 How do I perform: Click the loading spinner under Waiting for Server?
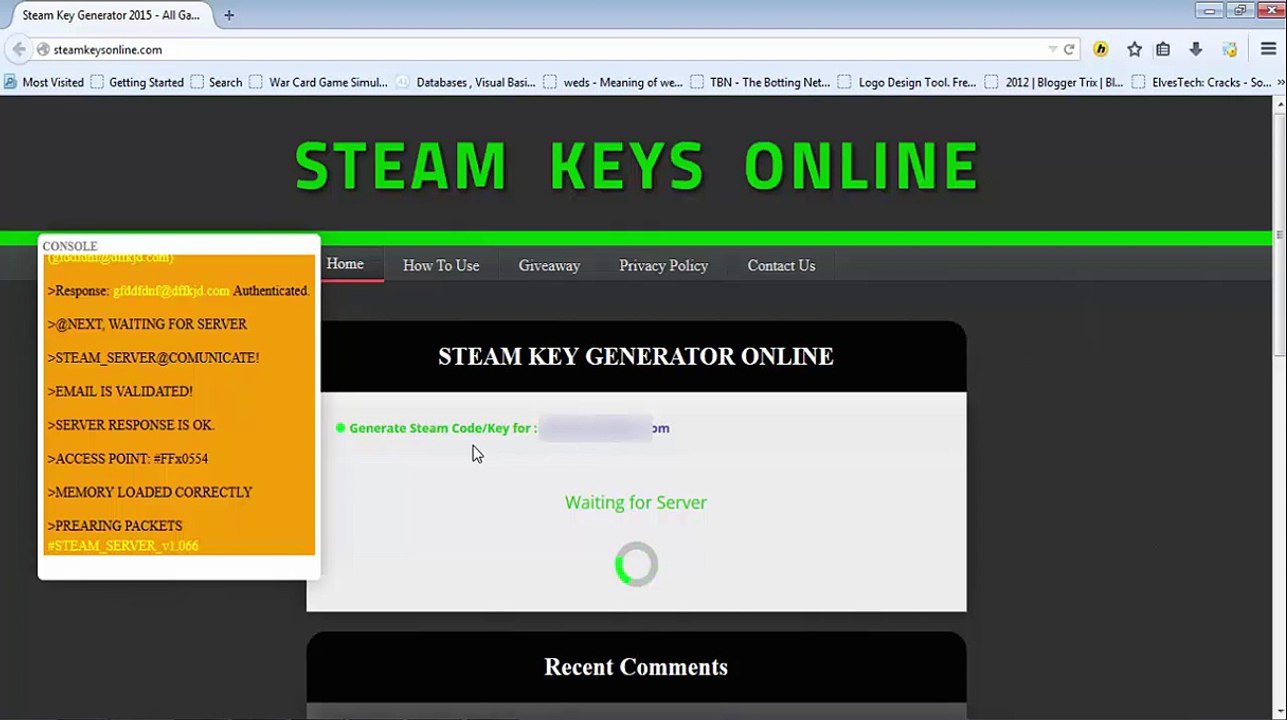636,565
